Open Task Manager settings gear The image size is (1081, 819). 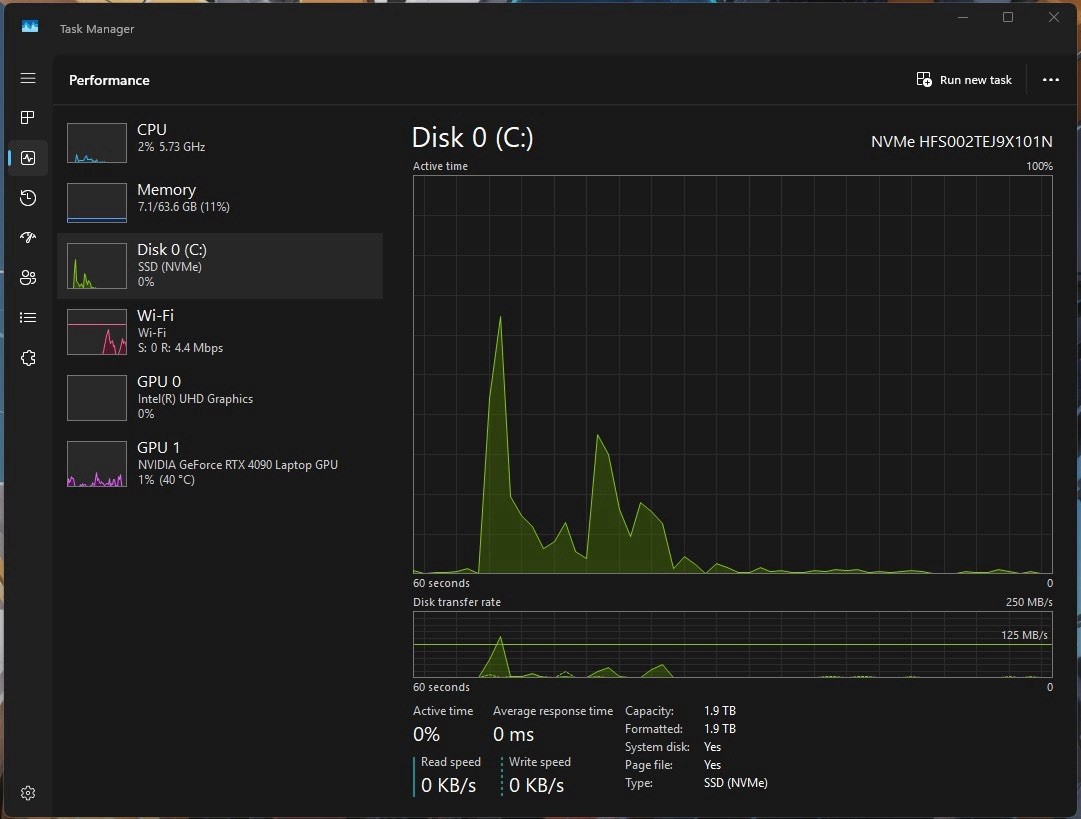28,793
